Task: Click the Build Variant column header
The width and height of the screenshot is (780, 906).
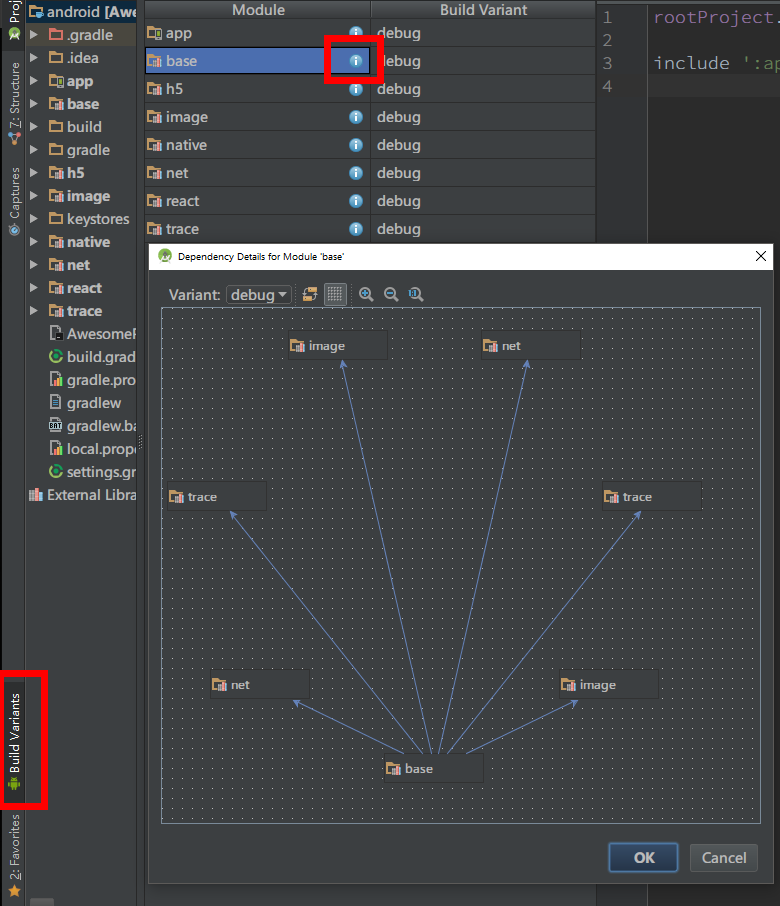Action: (483, 10)
